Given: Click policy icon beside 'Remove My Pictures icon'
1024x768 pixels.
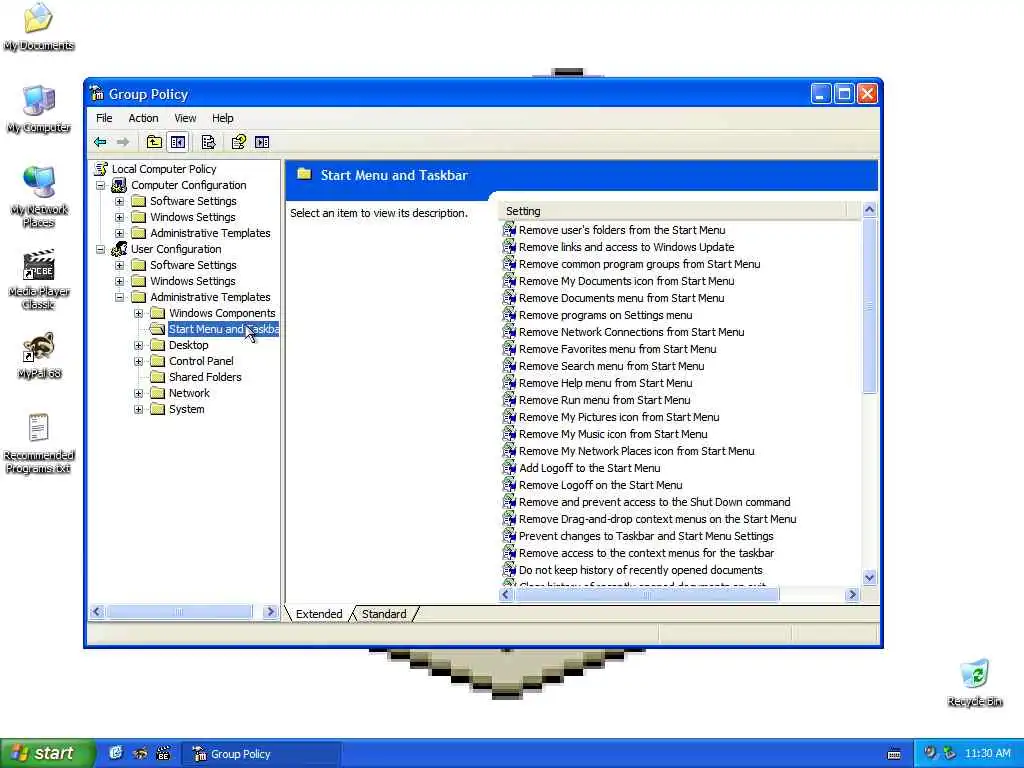Looking at the screenshot, I should (509, 417).
